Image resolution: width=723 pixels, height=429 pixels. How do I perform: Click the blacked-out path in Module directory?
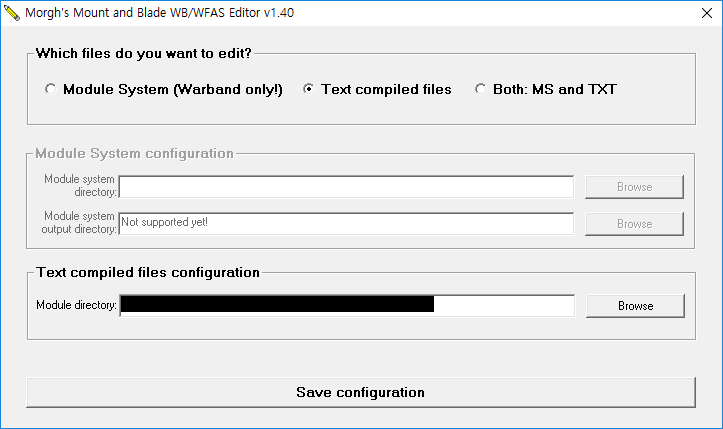(x=277, y=305)
